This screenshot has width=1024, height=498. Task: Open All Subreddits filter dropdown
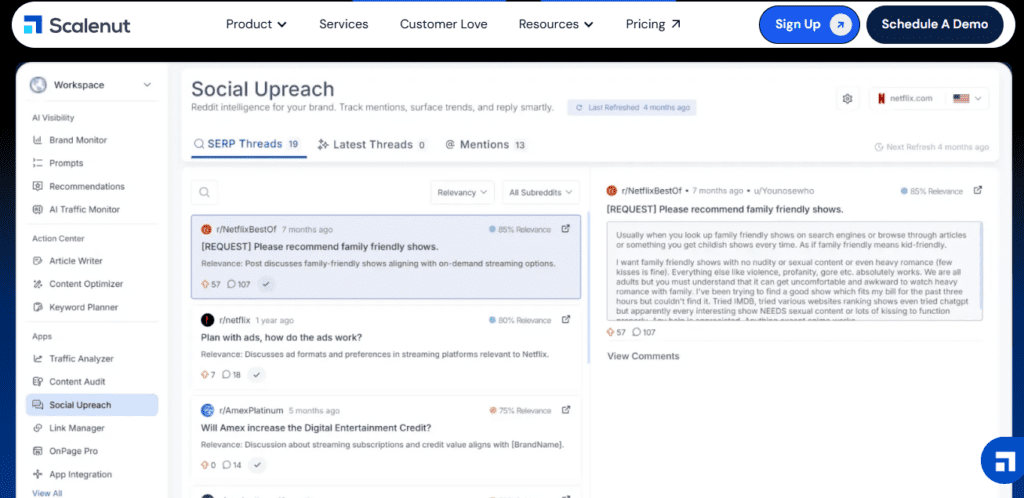click(541, 193)
